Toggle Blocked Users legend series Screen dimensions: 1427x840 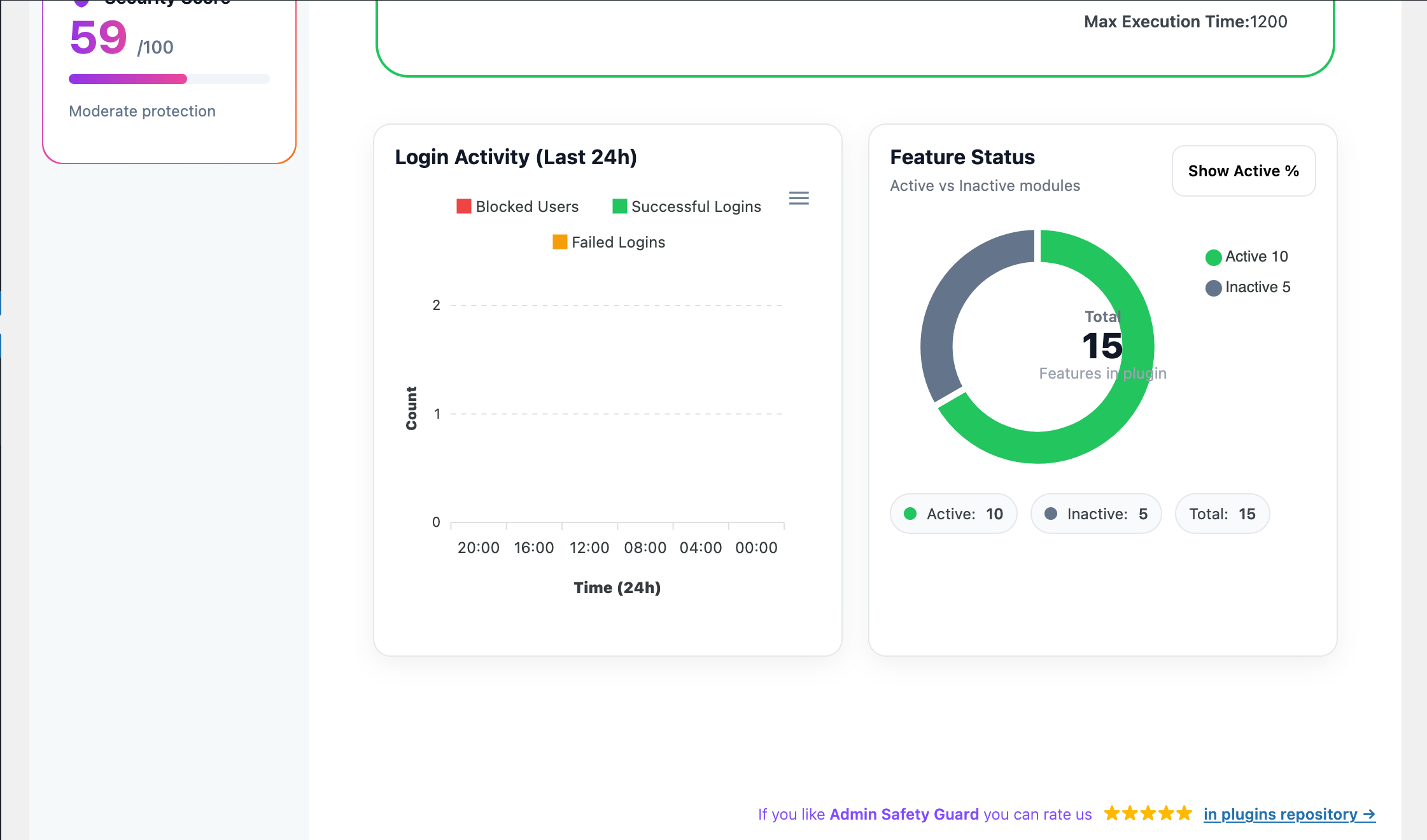click(517, 207)
